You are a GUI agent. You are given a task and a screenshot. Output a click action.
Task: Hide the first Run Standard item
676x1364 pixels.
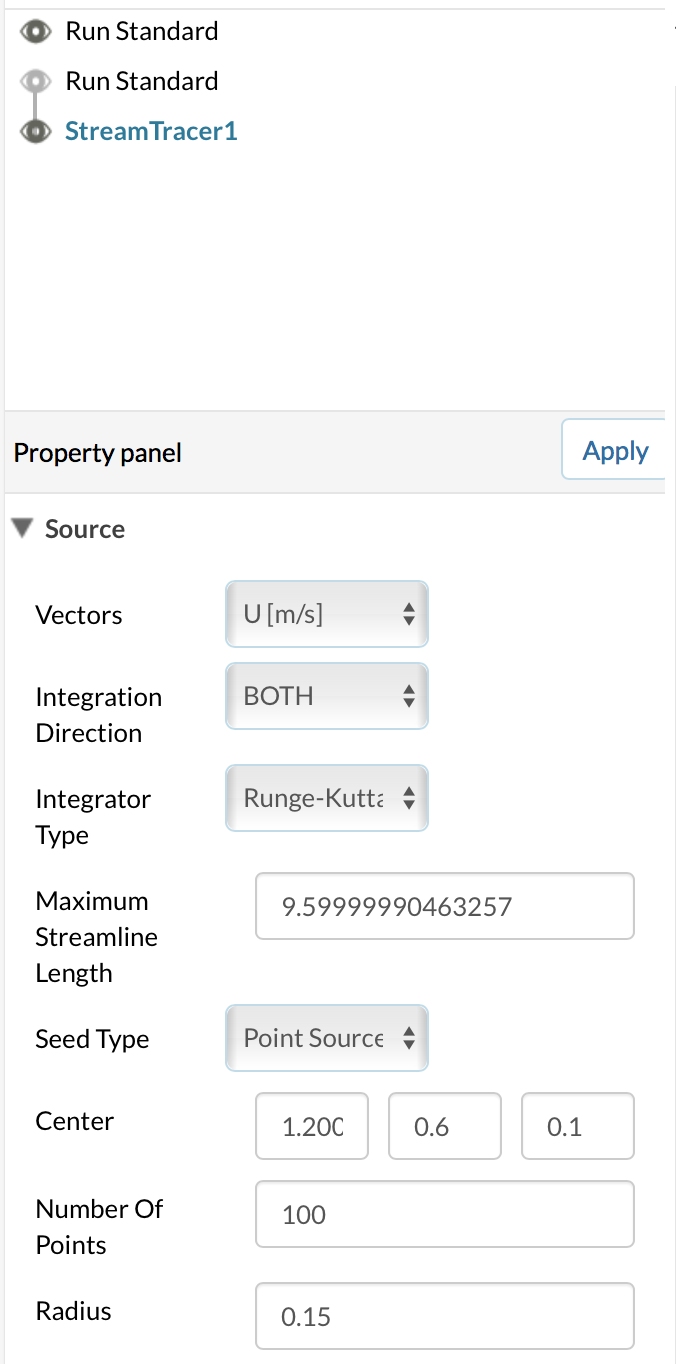tap(37, 32)
